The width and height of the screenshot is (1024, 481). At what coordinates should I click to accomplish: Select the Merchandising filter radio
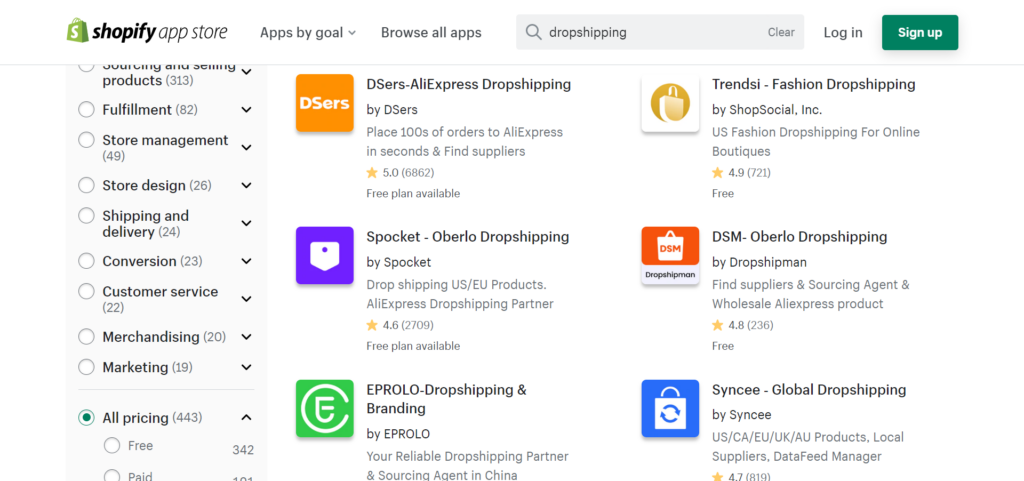click(x=86, y=337)
